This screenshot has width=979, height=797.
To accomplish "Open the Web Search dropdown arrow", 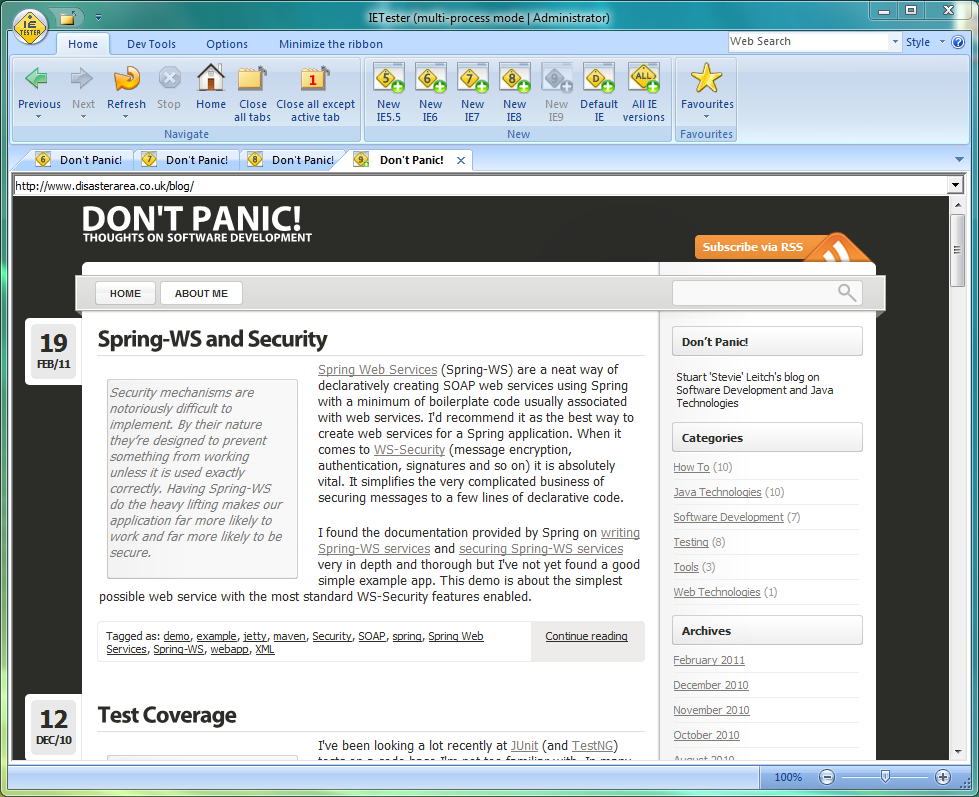I will (x=895, y=42).
